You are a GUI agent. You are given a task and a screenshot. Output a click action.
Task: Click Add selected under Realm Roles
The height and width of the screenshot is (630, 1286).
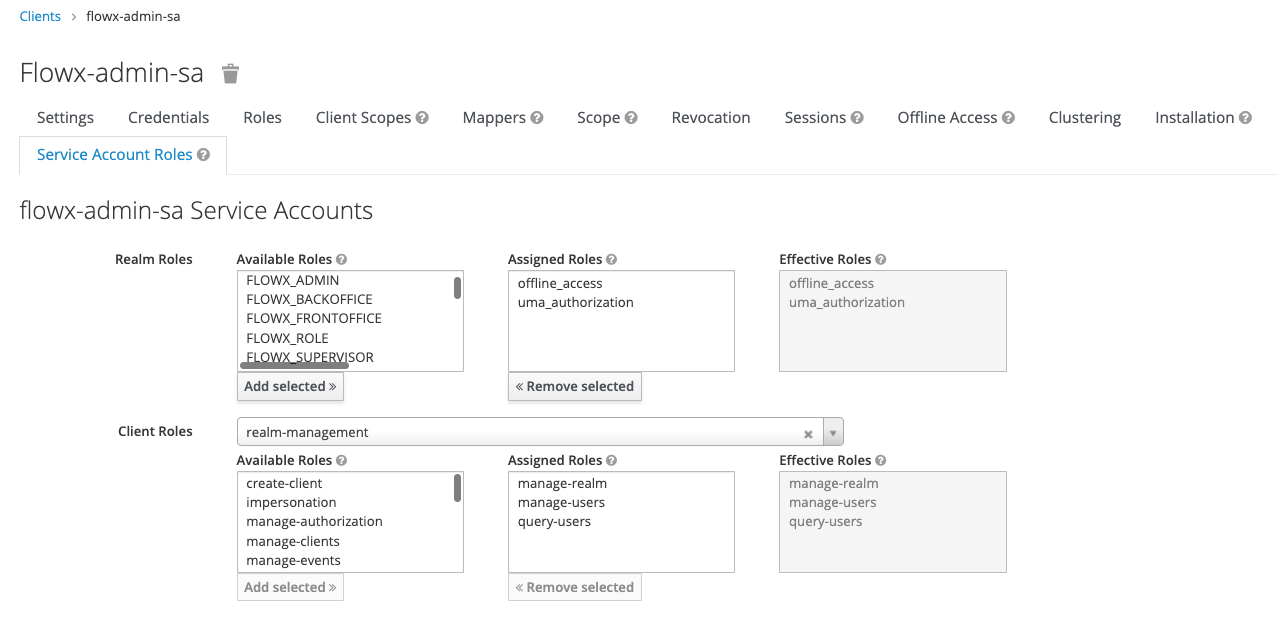(x=290, y=386)
